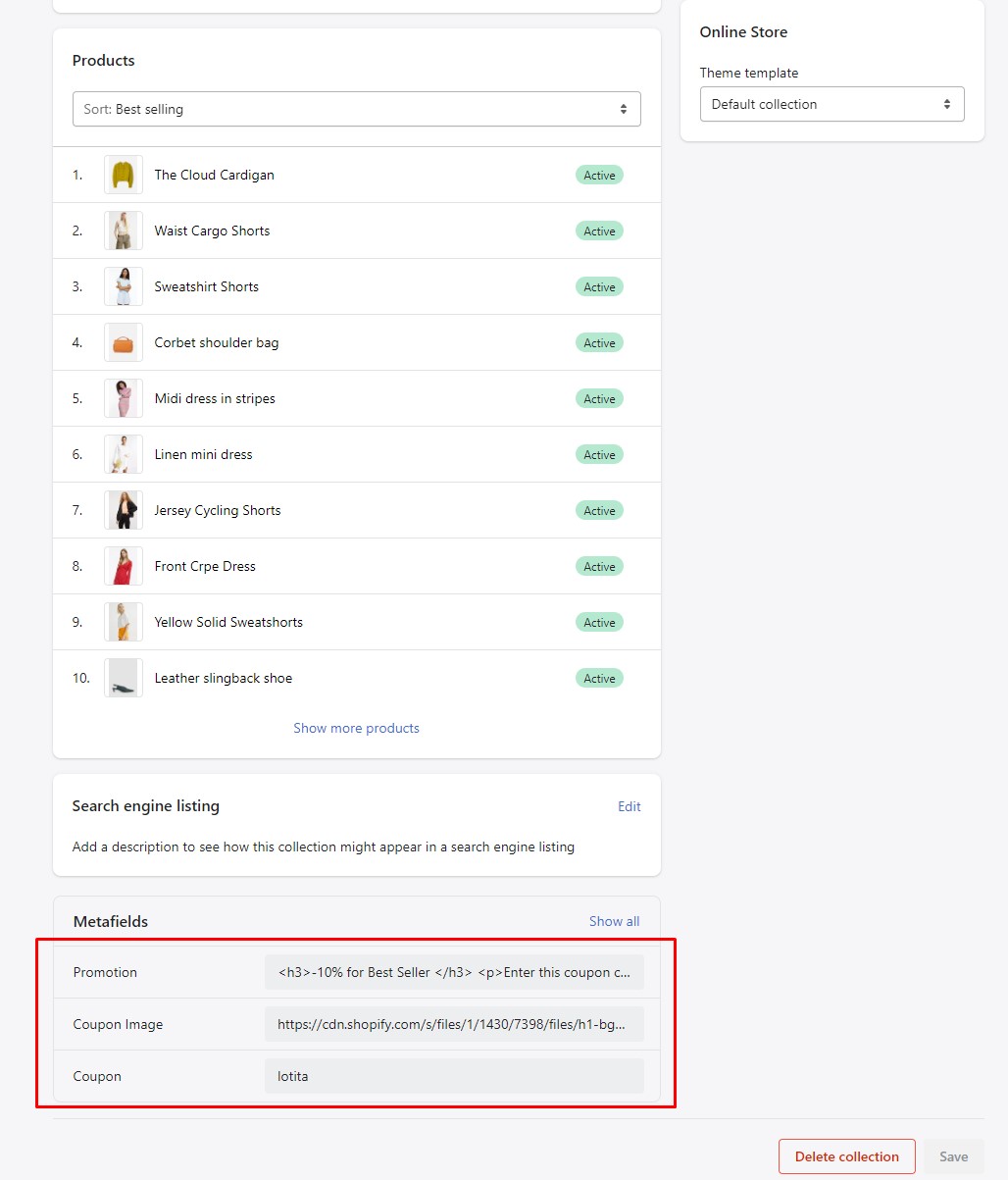Click the Coupon Image URL field

pyautogui.click(x=454, y=1024)
